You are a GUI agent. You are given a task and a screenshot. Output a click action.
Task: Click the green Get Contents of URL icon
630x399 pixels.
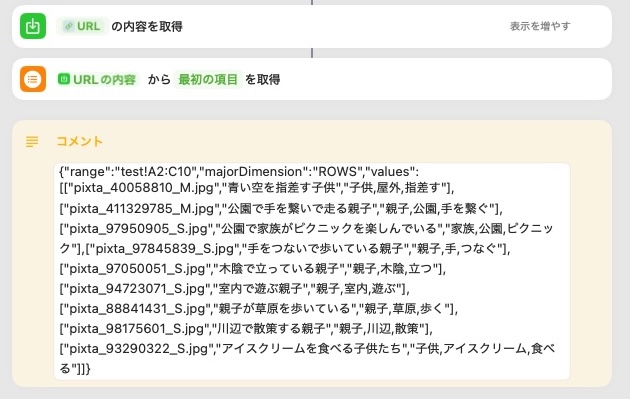(33, 26)
